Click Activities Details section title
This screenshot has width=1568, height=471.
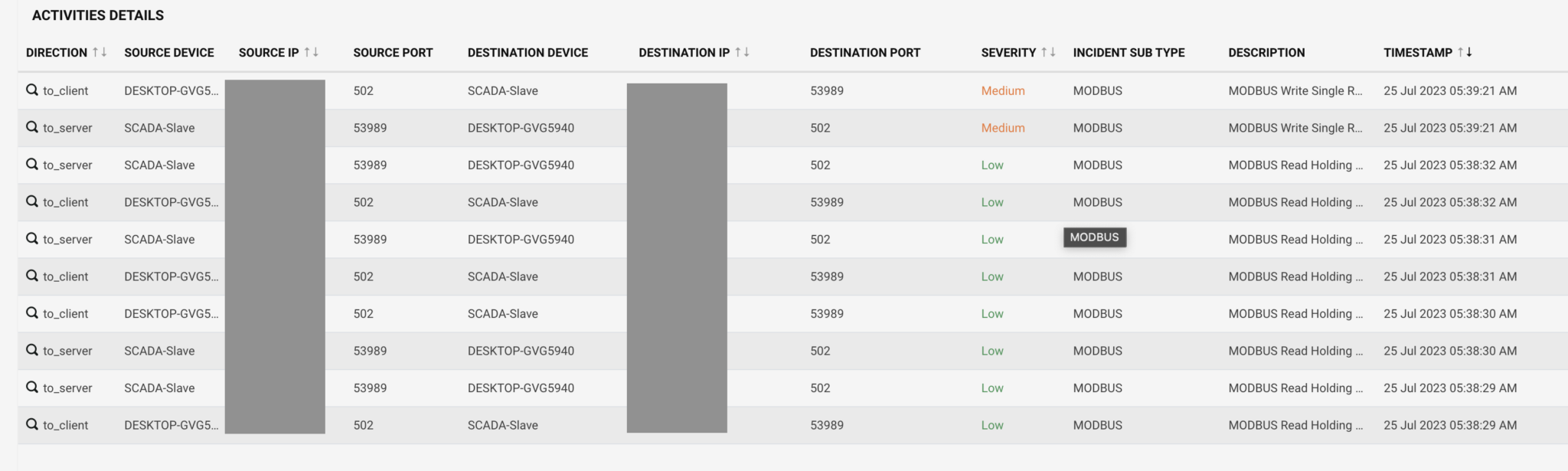98,15
